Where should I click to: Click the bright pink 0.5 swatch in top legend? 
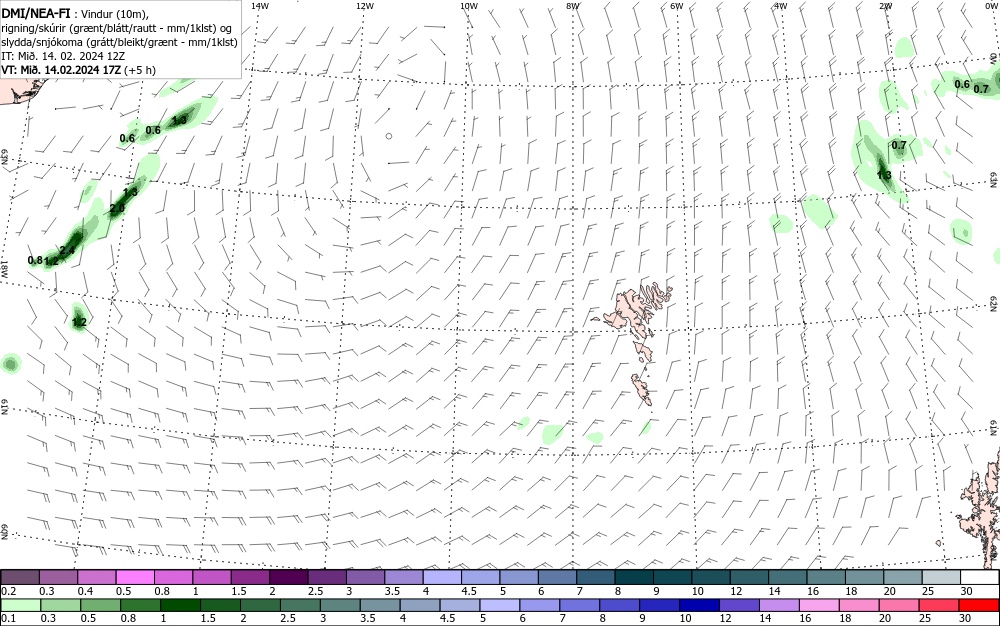[x=135, y=577]
